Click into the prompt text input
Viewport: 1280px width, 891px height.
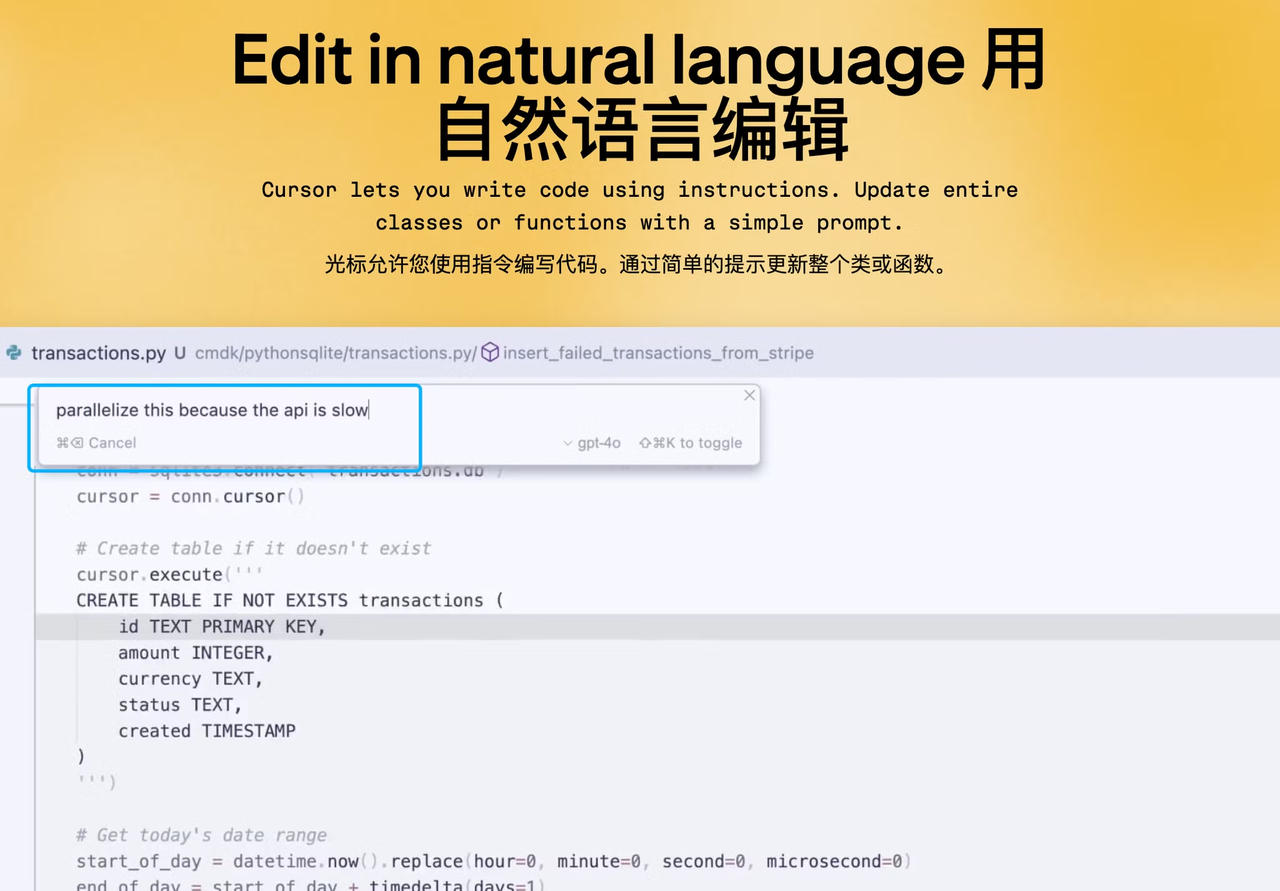(x=212, y=410)
